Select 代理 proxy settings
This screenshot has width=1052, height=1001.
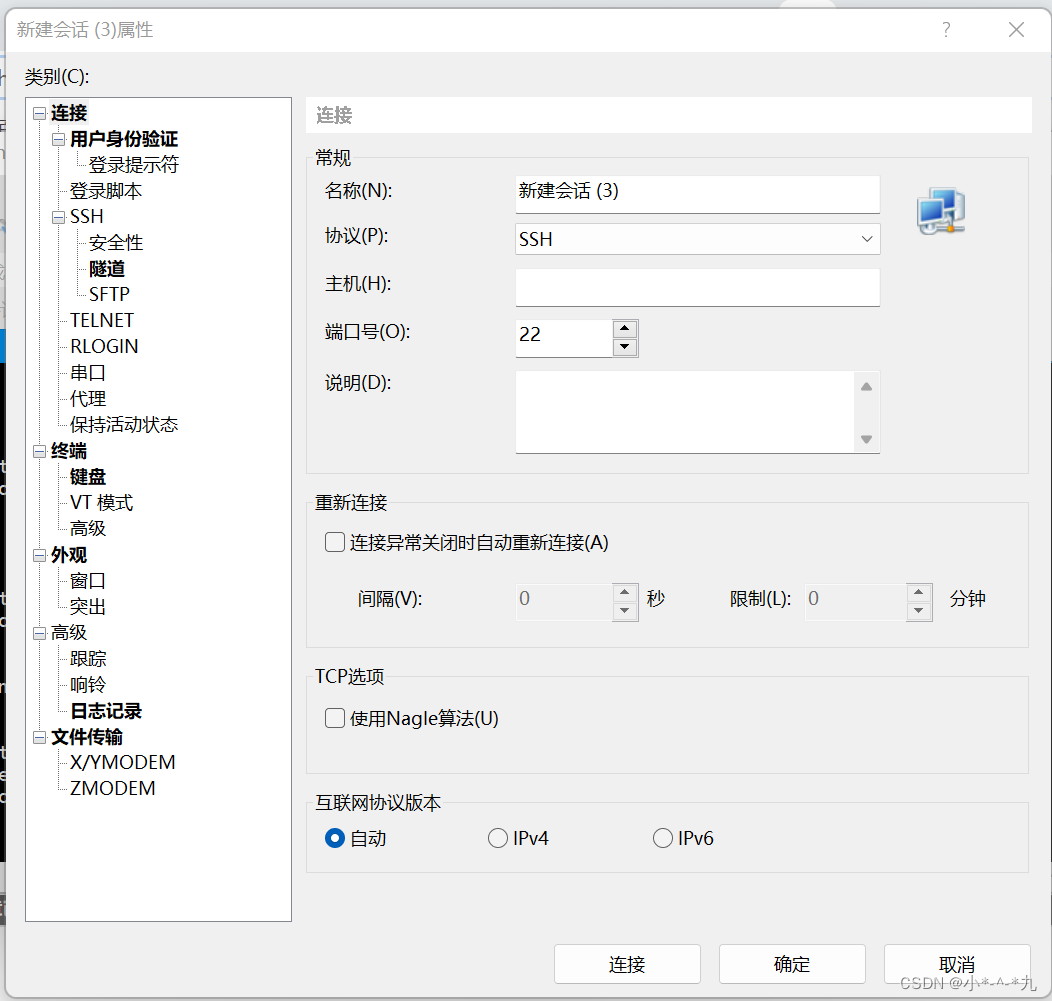(x=87, y=397)
